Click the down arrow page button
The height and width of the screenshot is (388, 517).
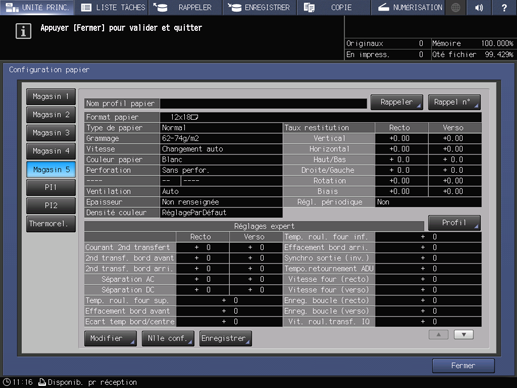point(464,334)
